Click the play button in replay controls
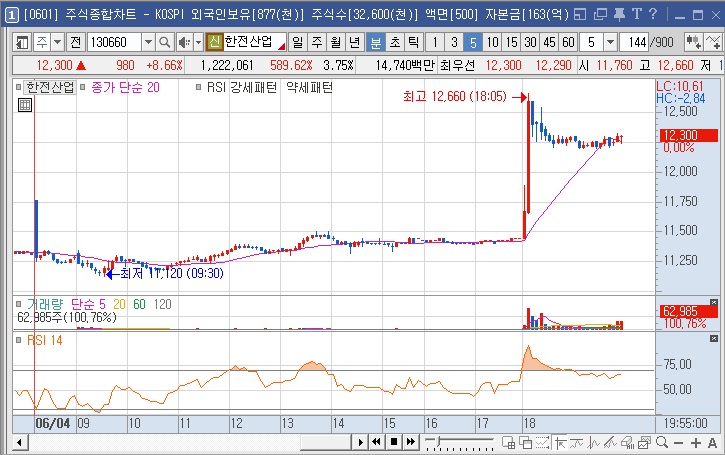Image resolution: width=725 pixels, height=455 pixels. (360, 442)
